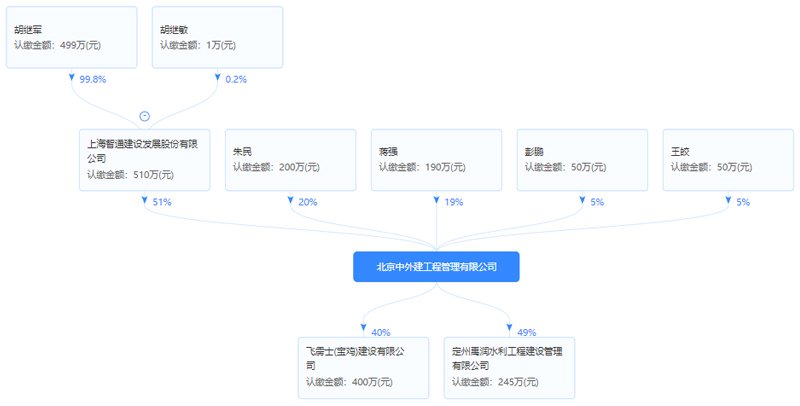
Task: Click the 0.2% ownership label
Action: [236, 80]
